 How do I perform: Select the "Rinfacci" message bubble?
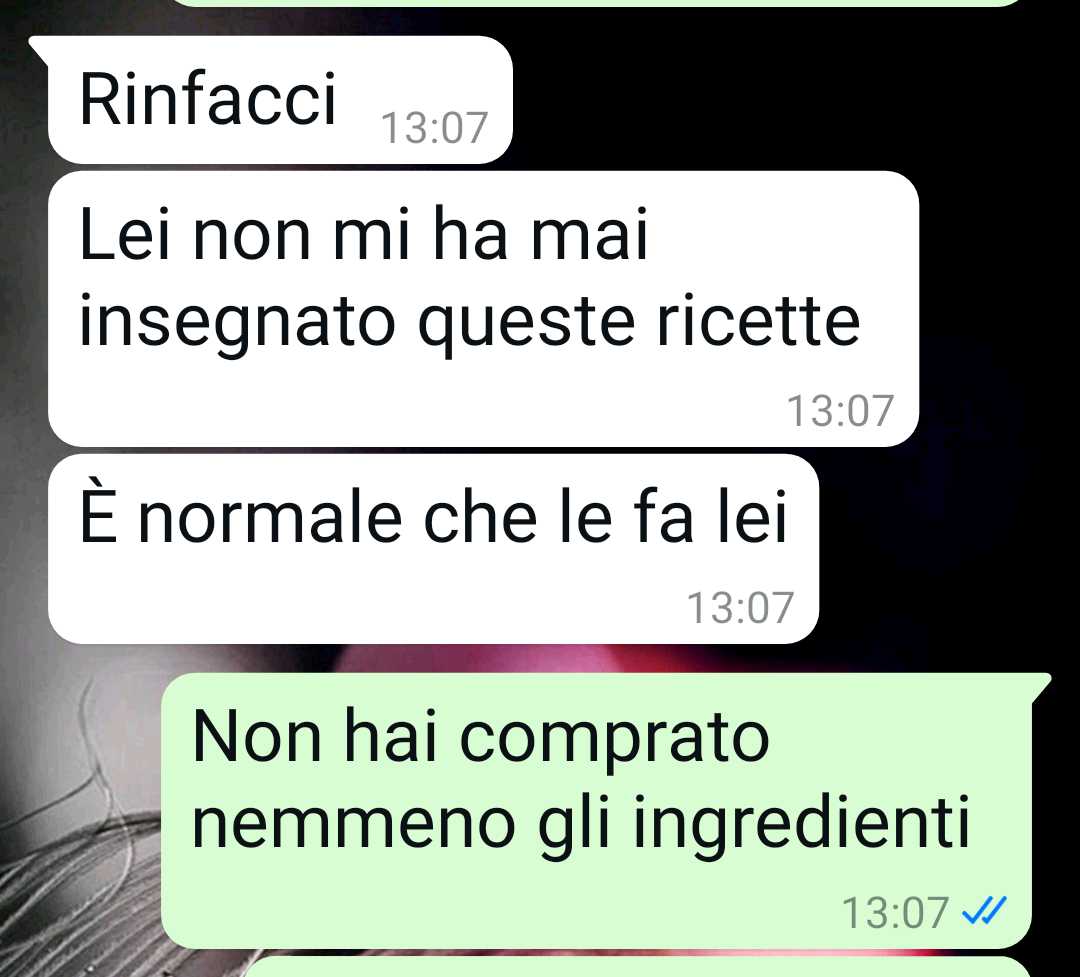click(280, 100)
